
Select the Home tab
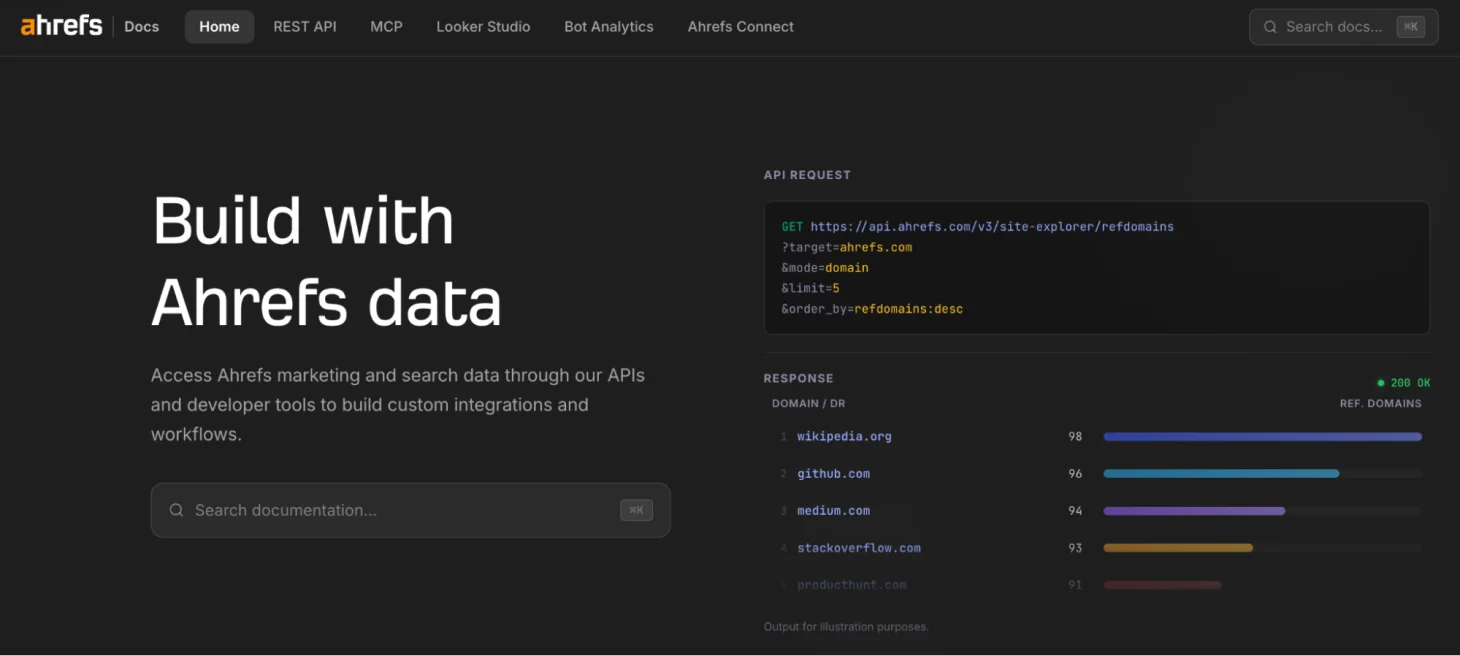coord(219,27)
